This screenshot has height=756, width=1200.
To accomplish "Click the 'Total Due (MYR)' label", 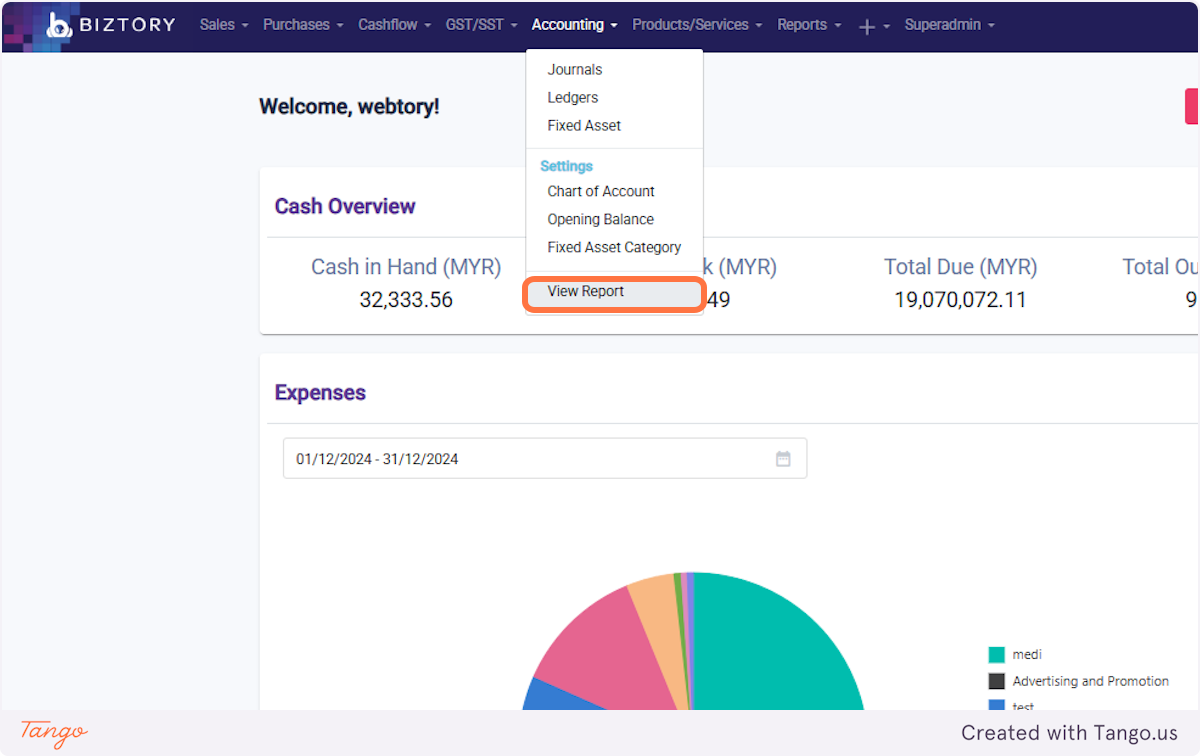I will pos(960,267).
